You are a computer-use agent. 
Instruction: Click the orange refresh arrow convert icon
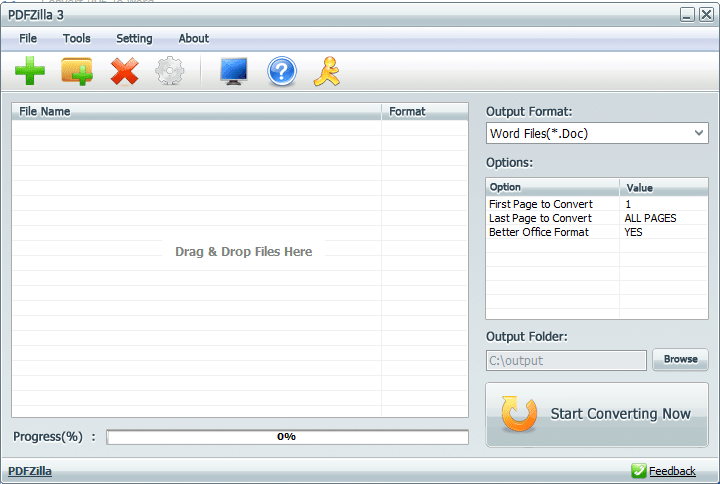pos(519,414)
